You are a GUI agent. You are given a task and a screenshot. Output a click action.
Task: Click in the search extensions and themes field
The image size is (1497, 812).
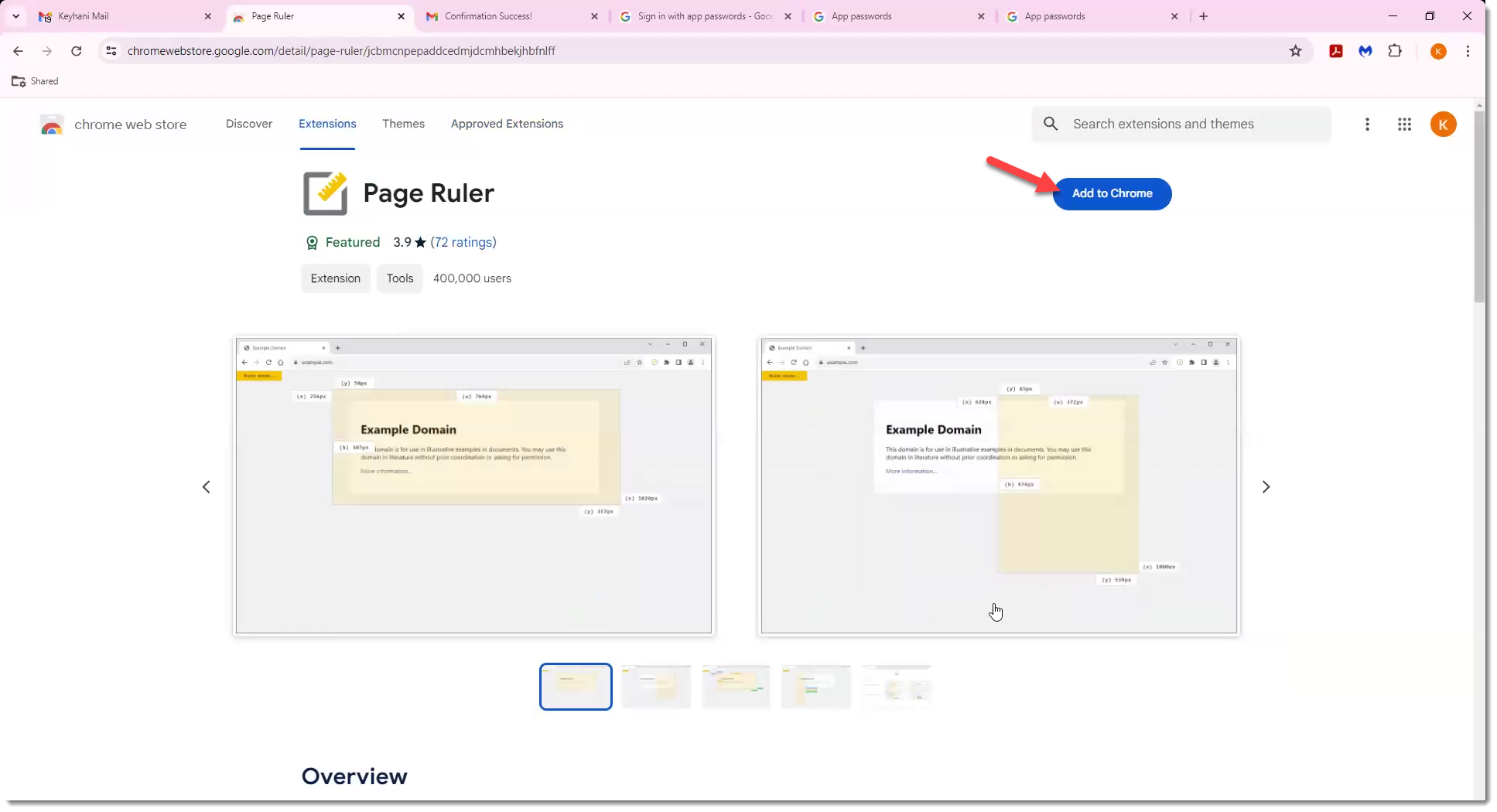(1181, 124)
